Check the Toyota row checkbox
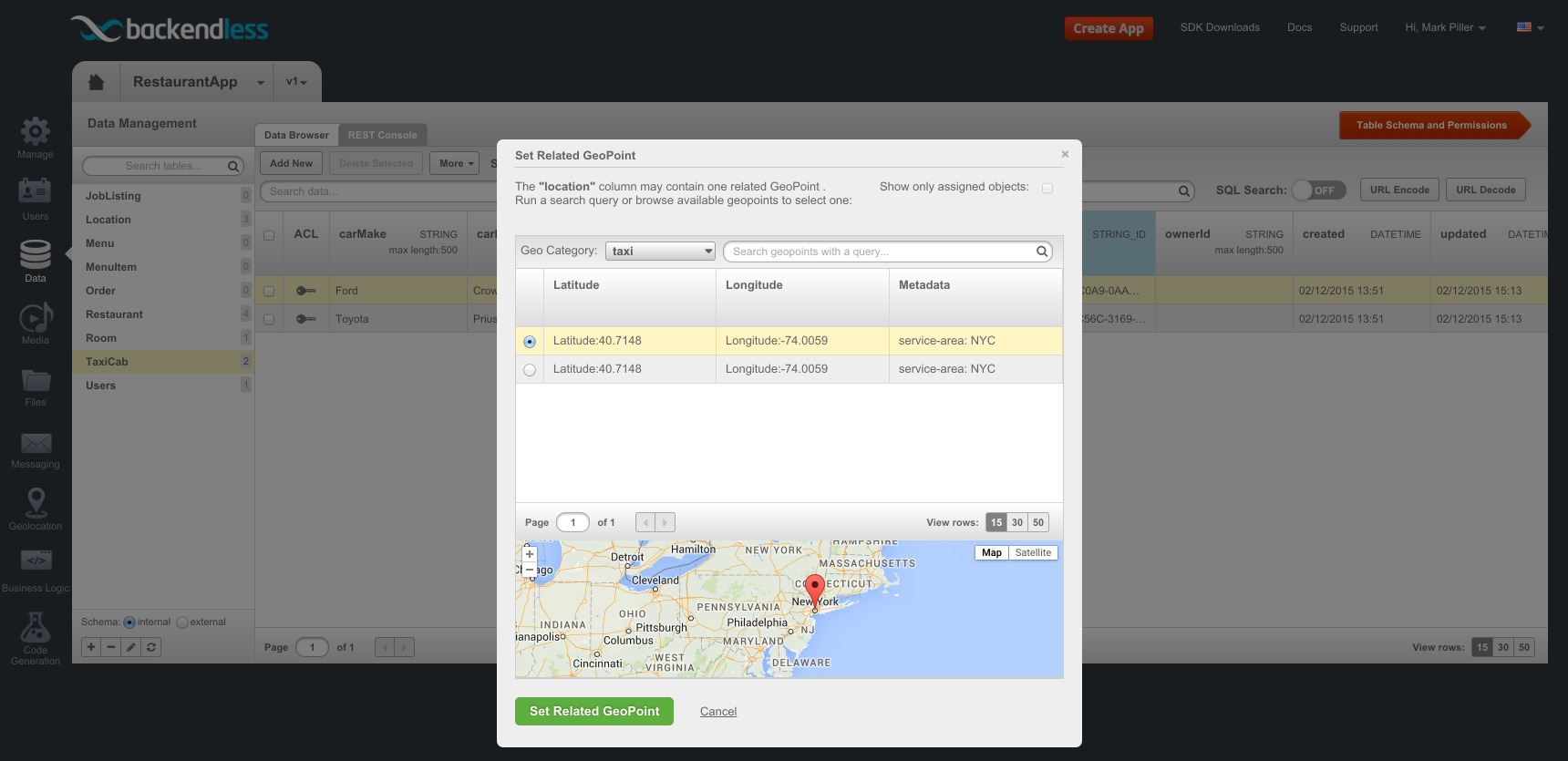 (x=269, y=320)
